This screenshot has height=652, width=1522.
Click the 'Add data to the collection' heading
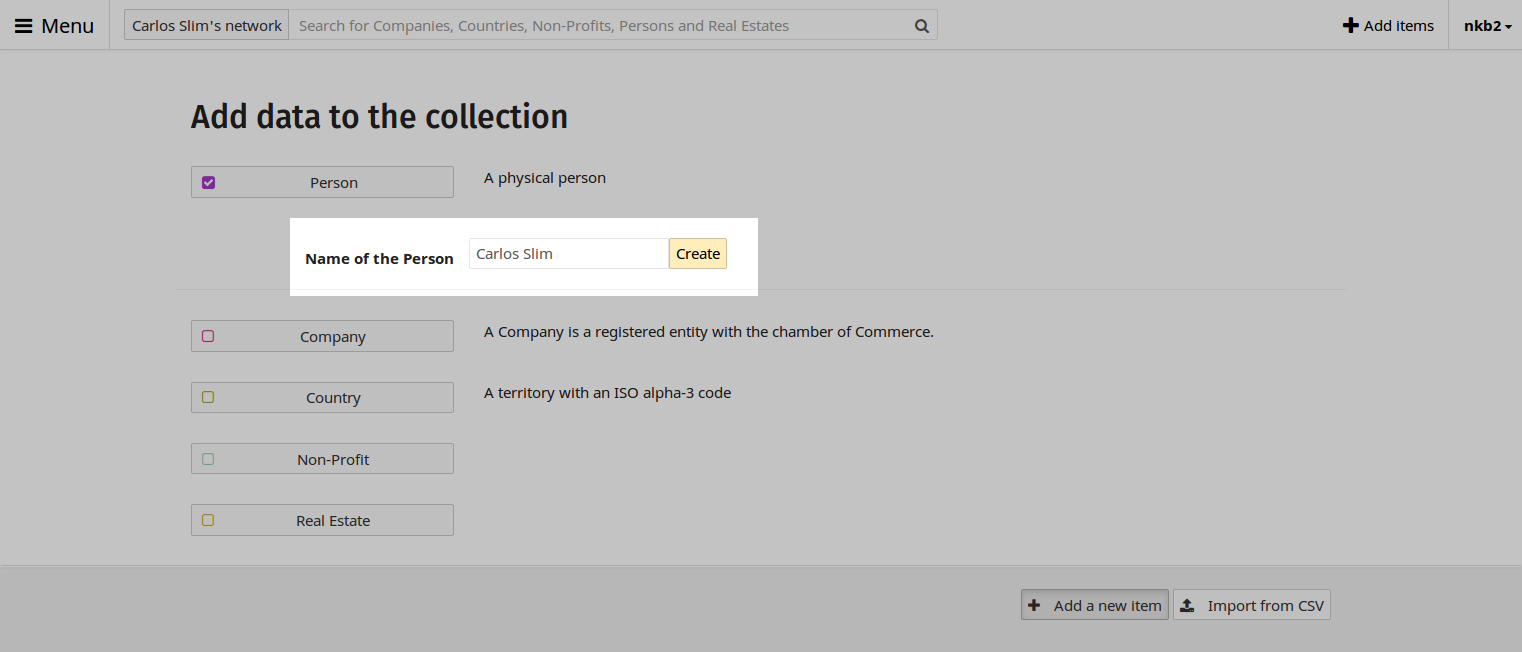click(x=380, y=117)
